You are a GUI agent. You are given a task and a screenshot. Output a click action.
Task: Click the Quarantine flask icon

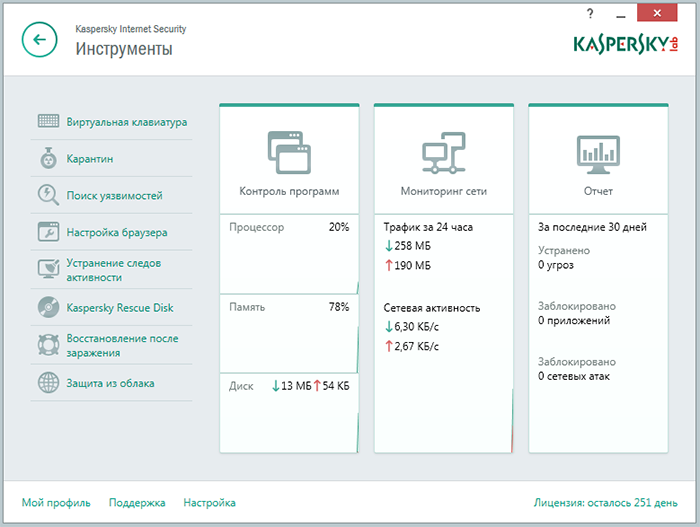[48, 158]
